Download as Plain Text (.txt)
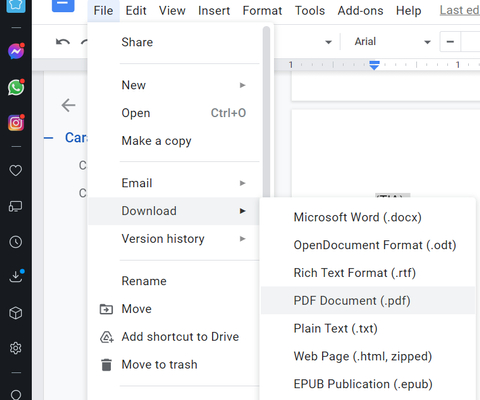 368,329
